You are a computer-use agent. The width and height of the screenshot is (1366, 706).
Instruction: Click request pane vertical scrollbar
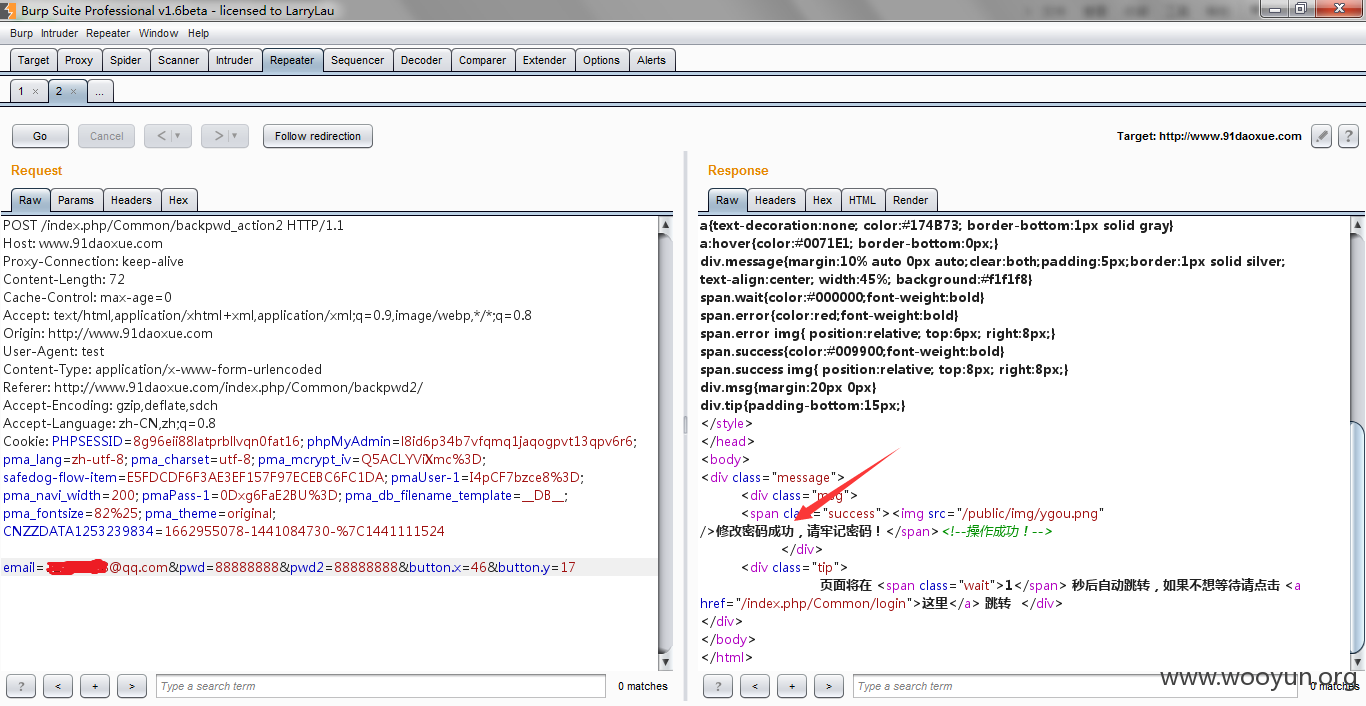tap(666, 442)
